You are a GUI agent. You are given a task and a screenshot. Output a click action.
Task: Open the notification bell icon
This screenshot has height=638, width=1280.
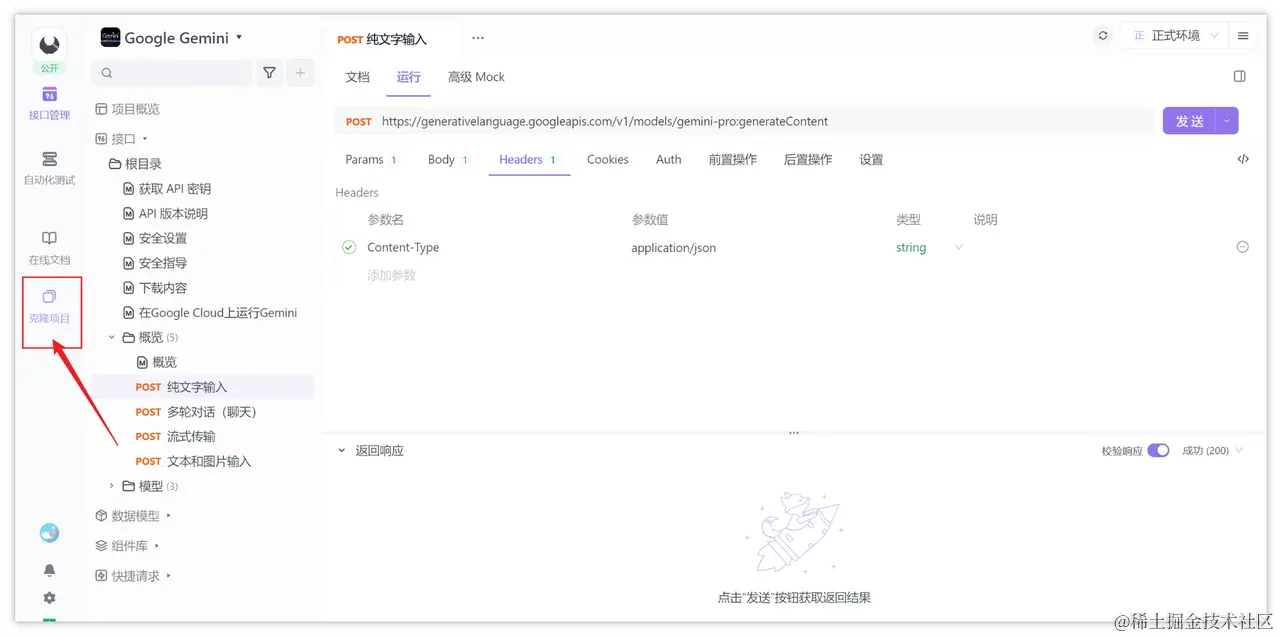(49, 569)
